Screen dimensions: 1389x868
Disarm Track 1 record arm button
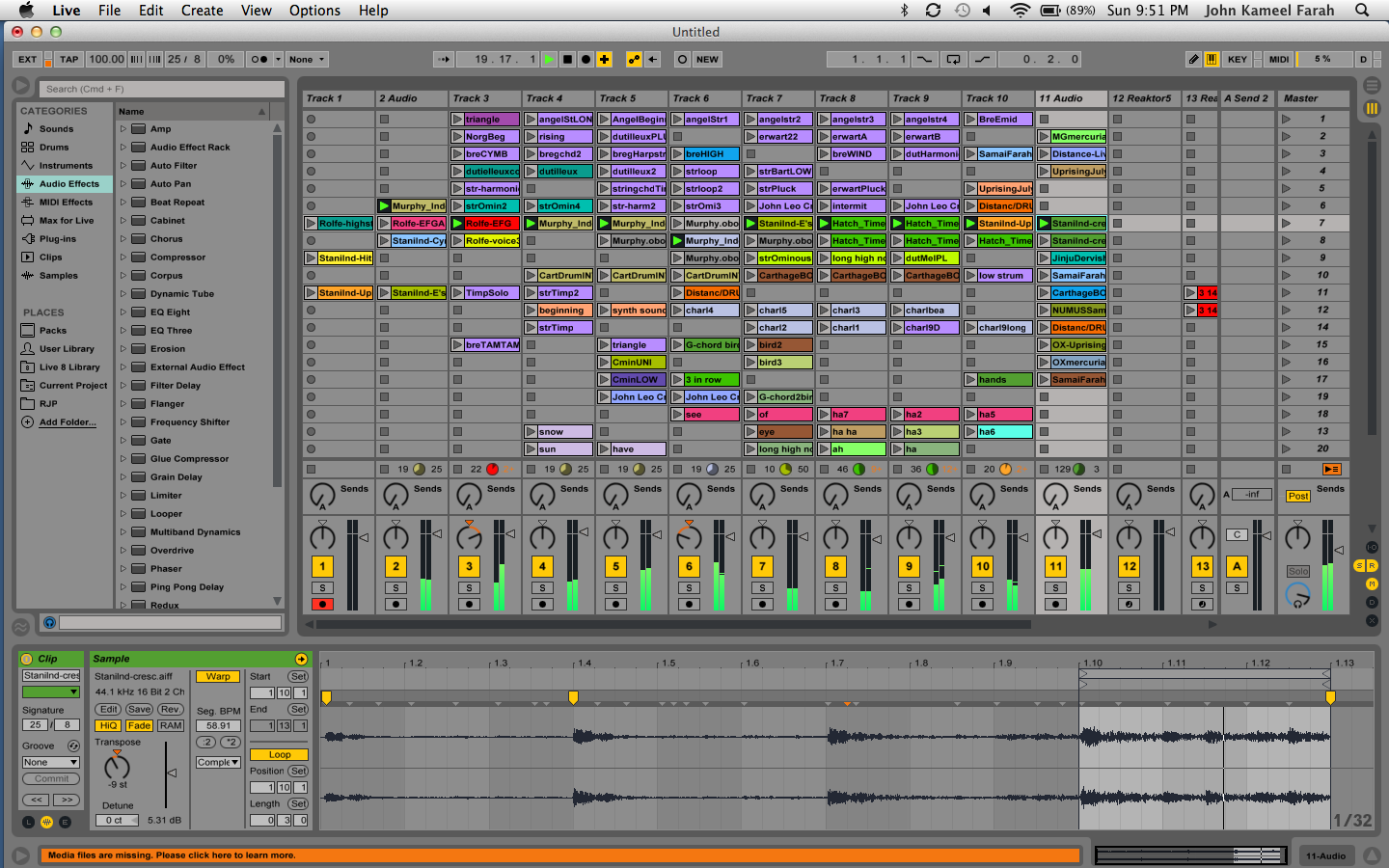pyautogui.click(x=322, y=605)
